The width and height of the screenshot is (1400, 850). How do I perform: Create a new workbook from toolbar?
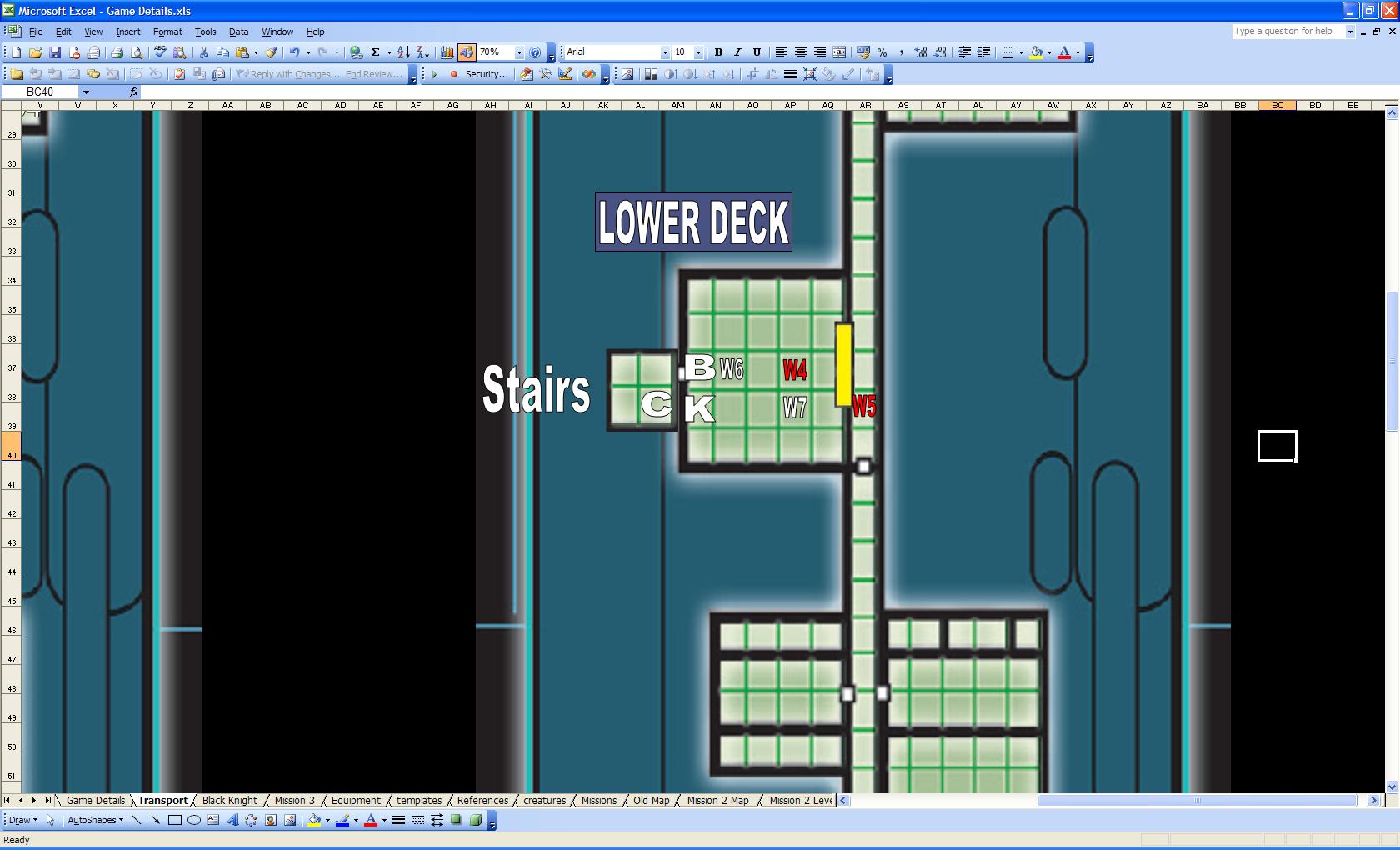click(x=16, y=52)
